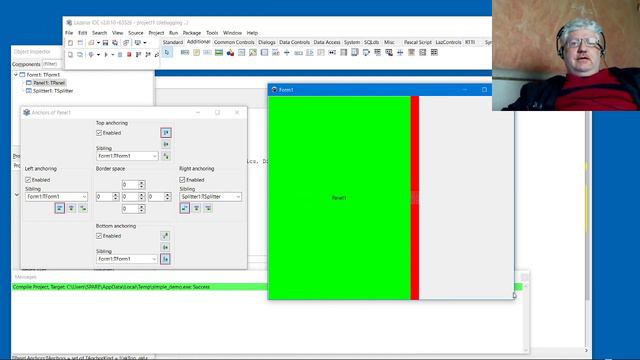Select the arrow selection tool in component palette
The width and height of the screenshot is (640, 360).
[167, 52]
